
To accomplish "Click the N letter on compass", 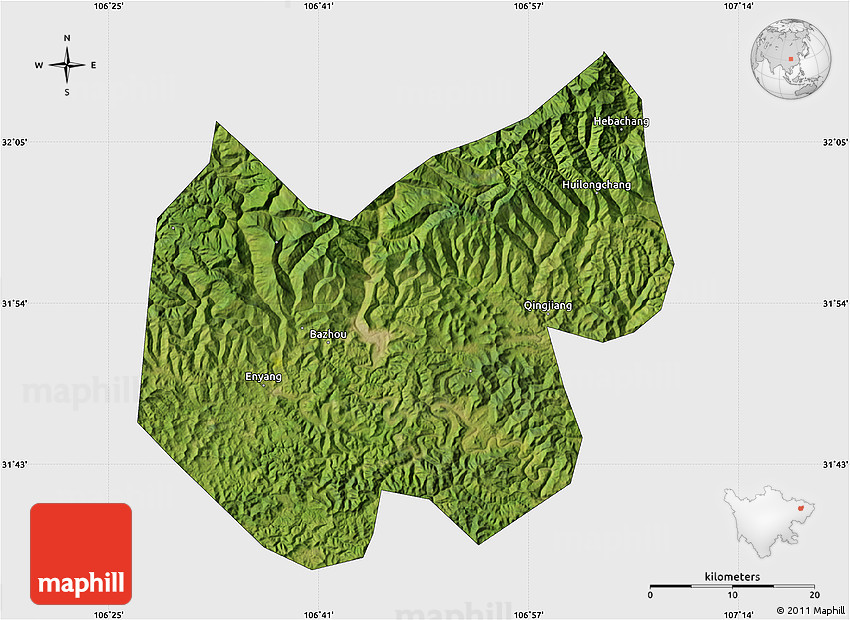I will [x=67, y=38].
